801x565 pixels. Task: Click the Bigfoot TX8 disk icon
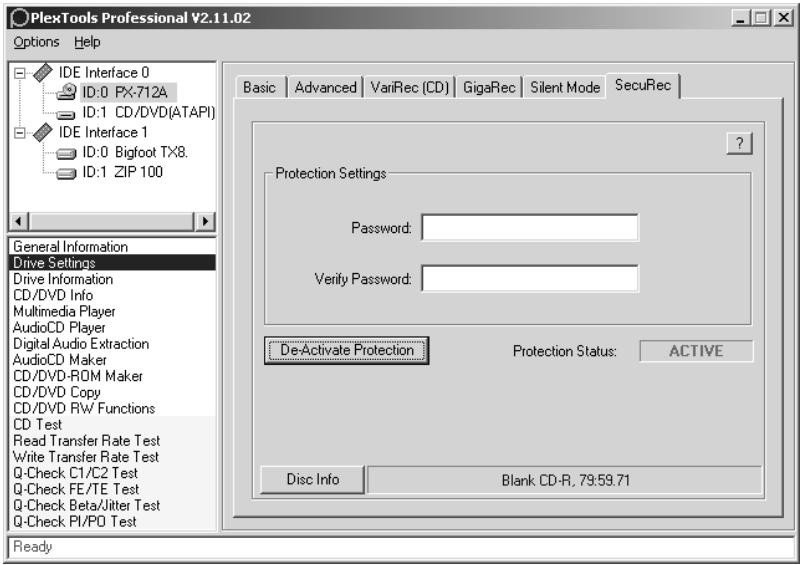pos(66,153)
